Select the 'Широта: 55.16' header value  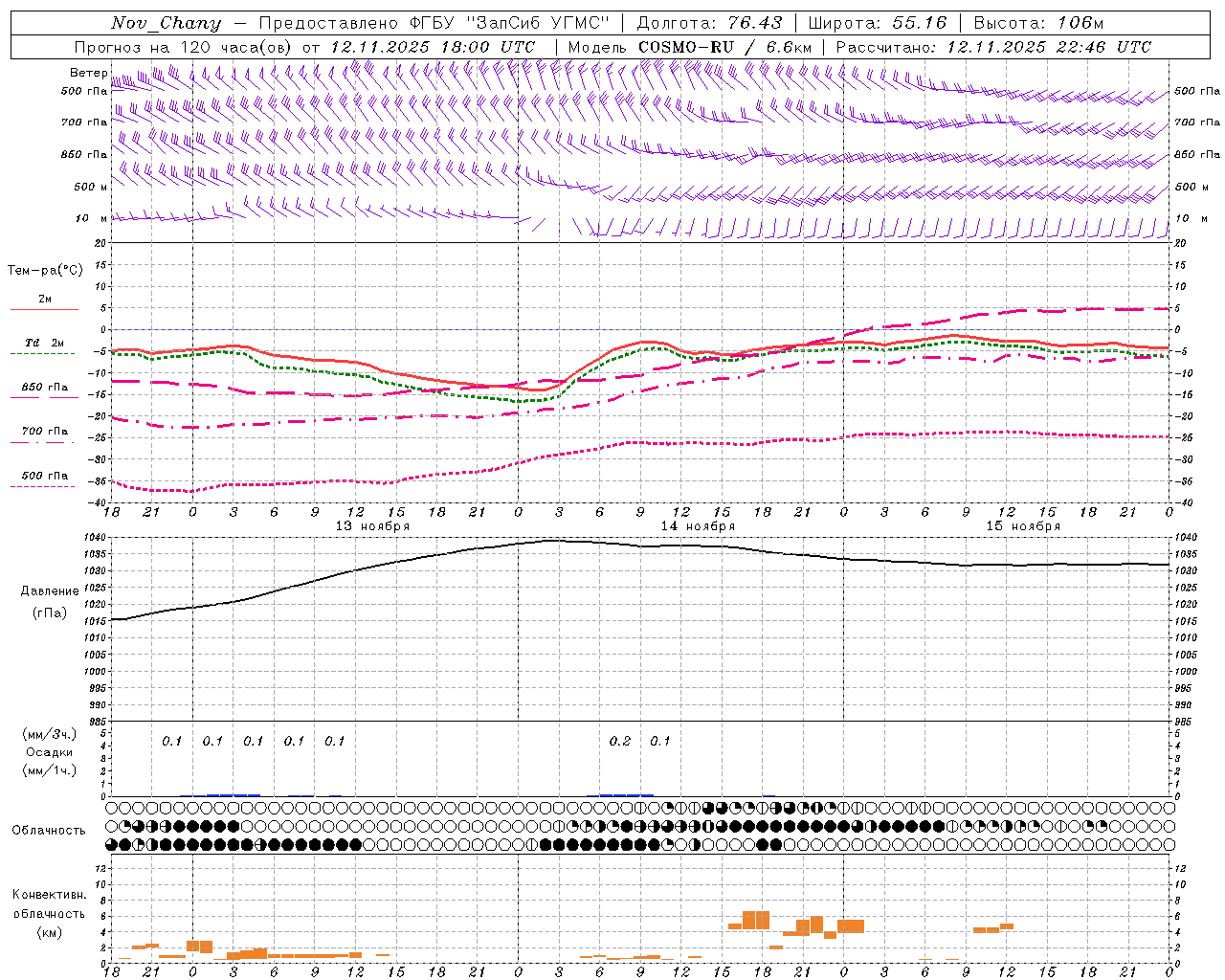tap(878, 23)
